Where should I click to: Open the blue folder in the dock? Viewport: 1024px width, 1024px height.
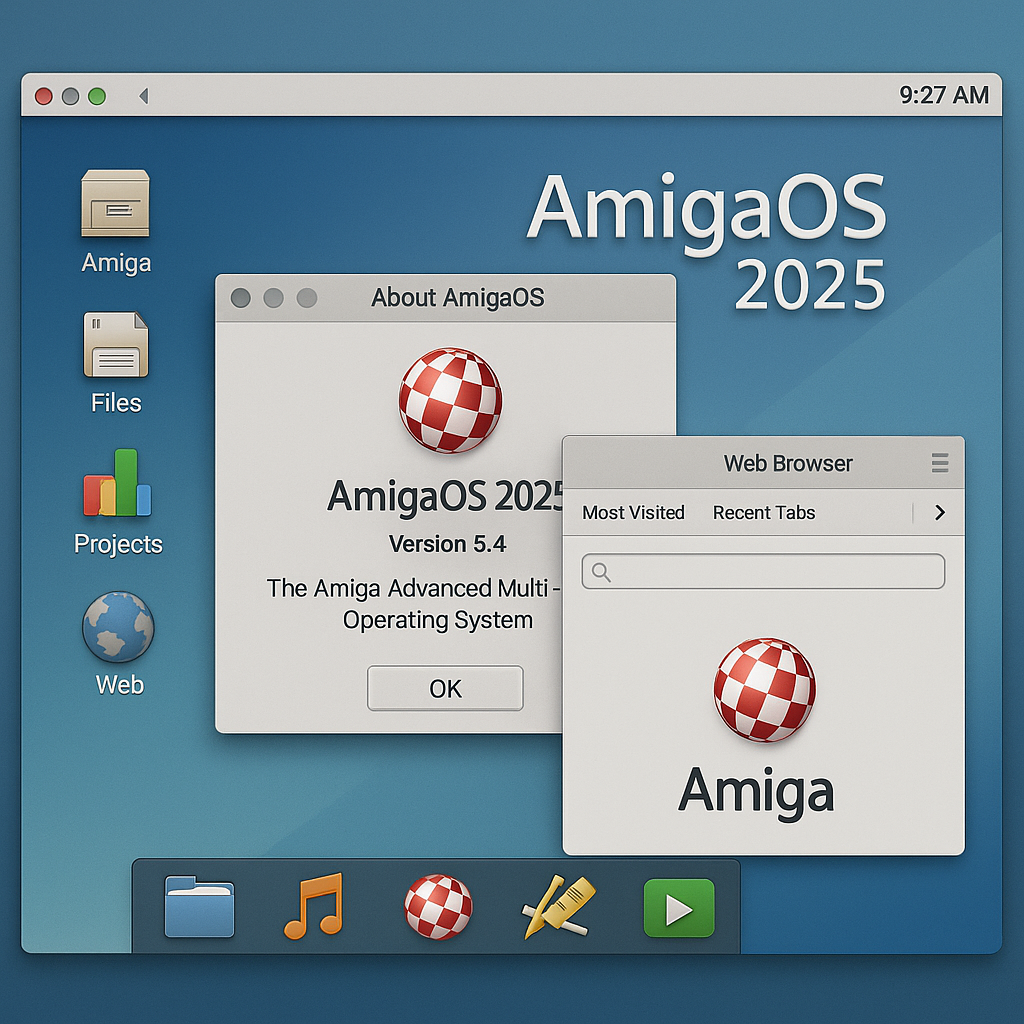199,906
